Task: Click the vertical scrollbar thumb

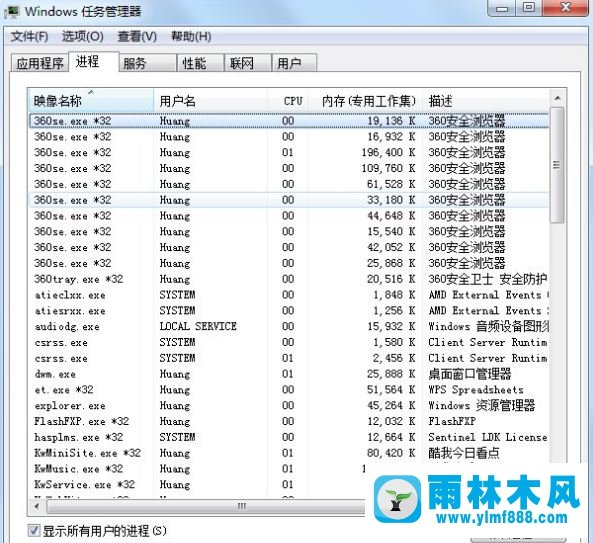Action: pos(557,165)
